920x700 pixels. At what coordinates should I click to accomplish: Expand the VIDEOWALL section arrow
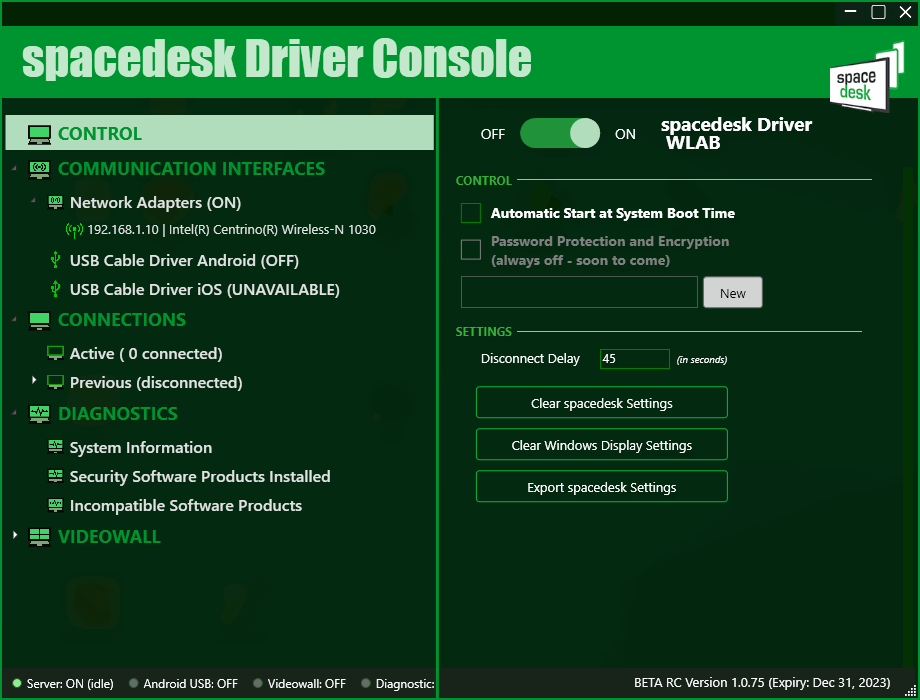coord(15,536)
